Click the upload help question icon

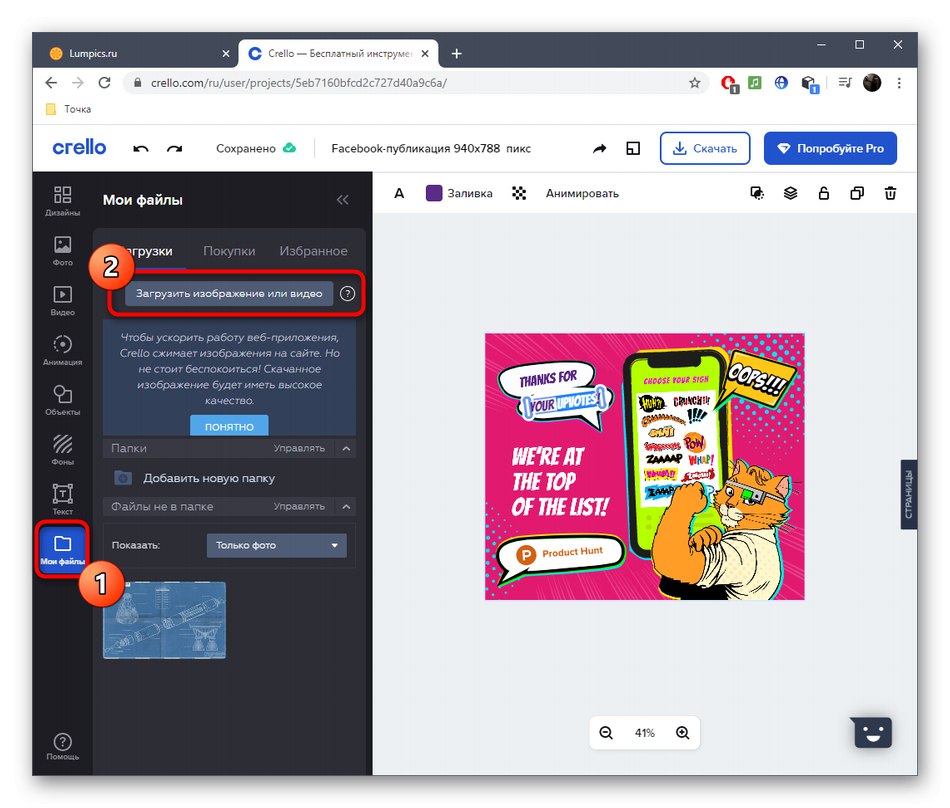click(x=347, y=294)
